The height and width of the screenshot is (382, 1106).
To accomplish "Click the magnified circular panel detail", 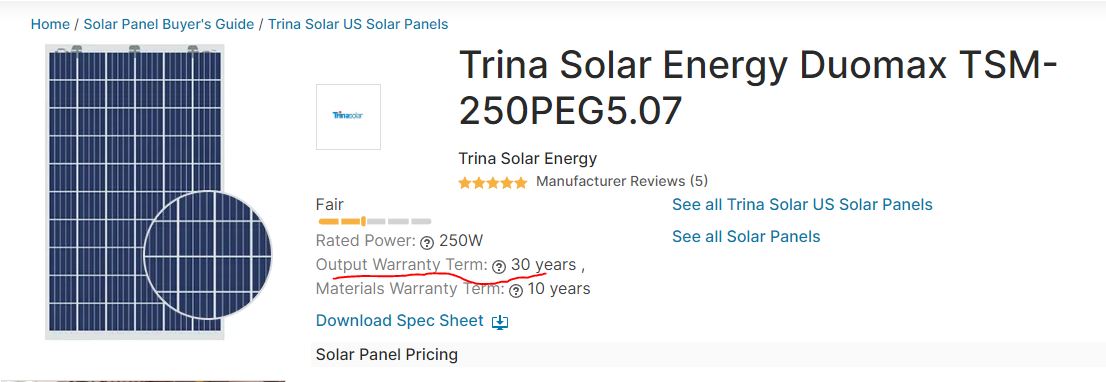I will coord(207,254).
